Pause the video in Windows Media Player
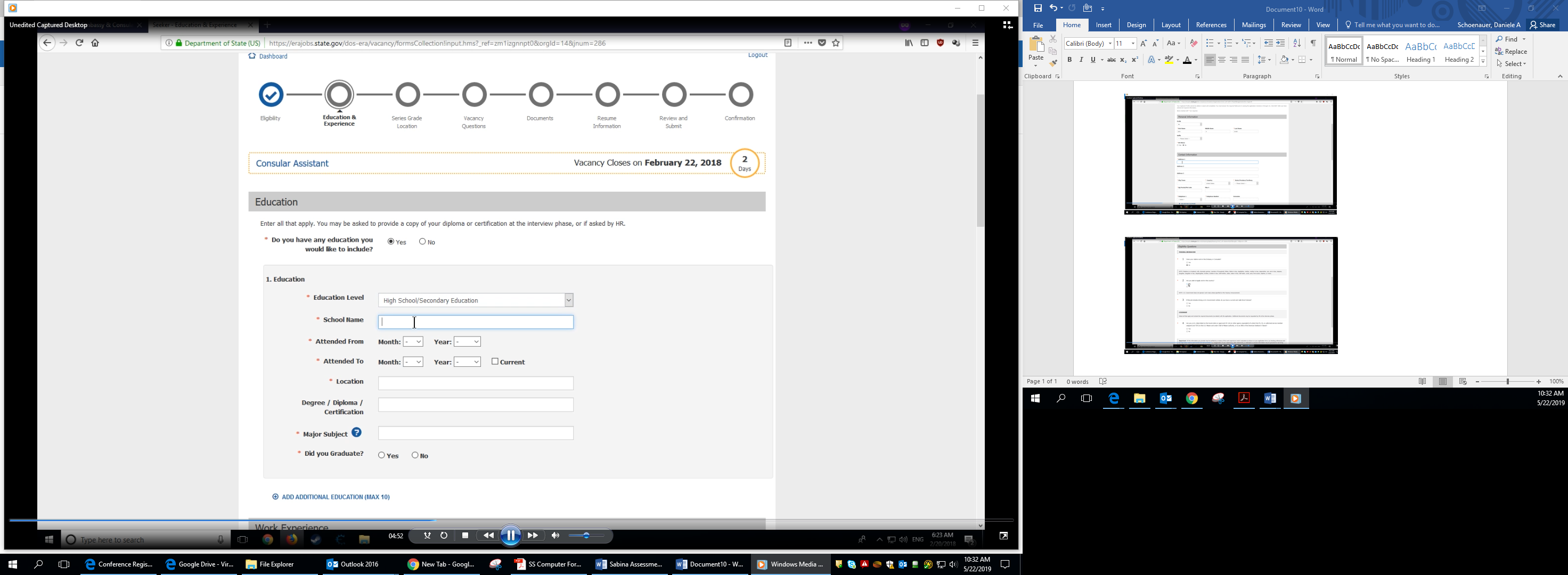1568x575 pixels. click(510, 536)
